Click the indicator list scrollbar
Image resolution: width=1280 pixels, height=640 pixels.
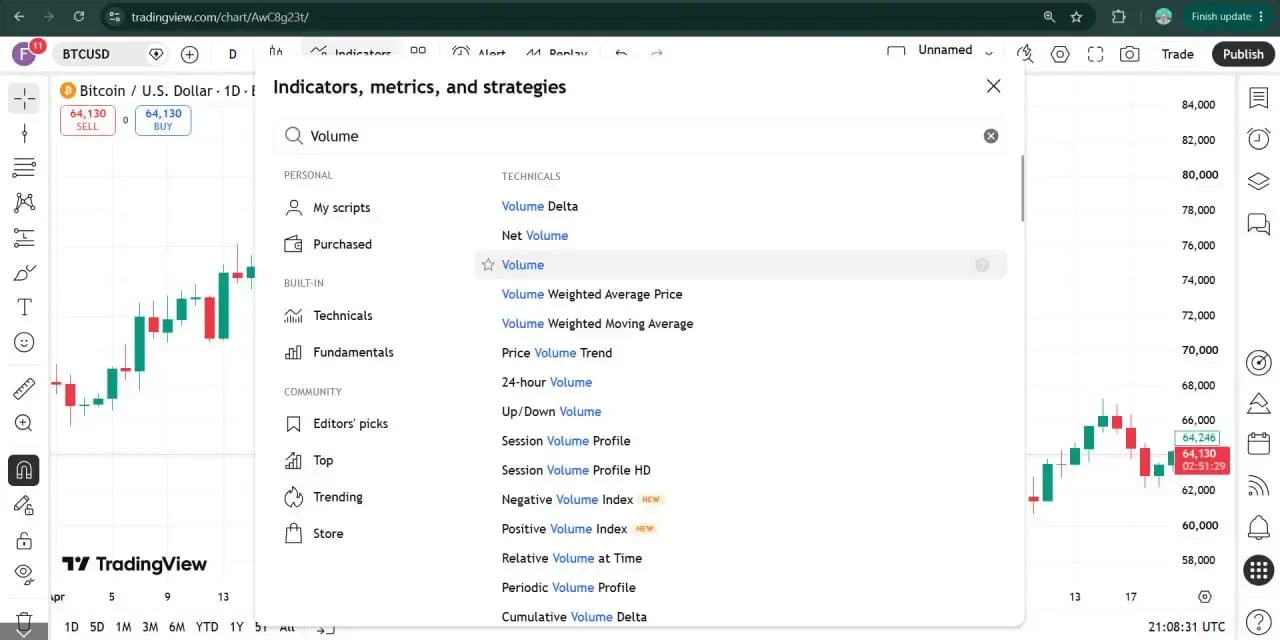[x=1022, y=189]
